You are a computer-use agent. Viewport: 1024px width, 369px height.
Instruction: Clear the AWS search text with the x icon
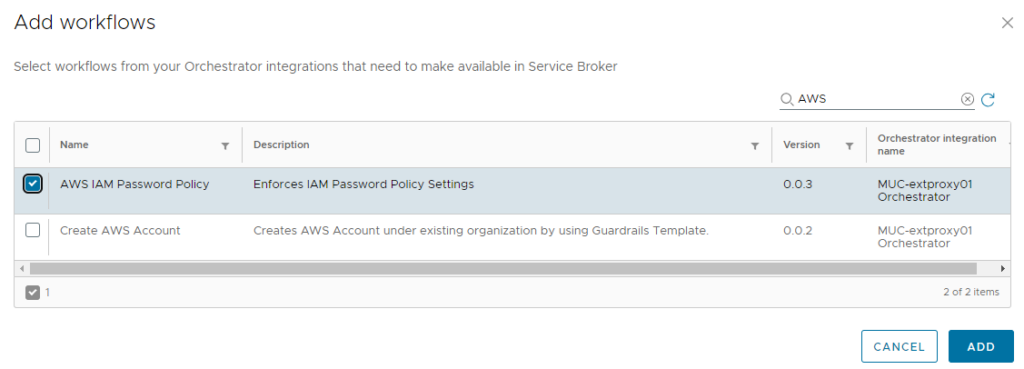(967, 99)
